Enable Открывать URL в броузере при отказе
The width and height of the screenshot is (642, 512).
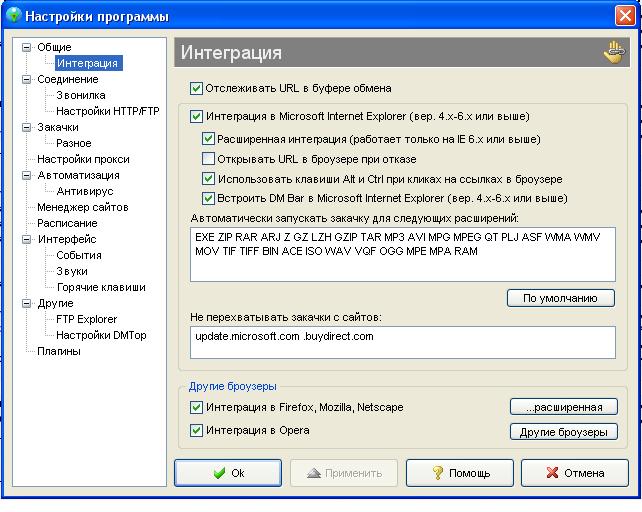209,158
